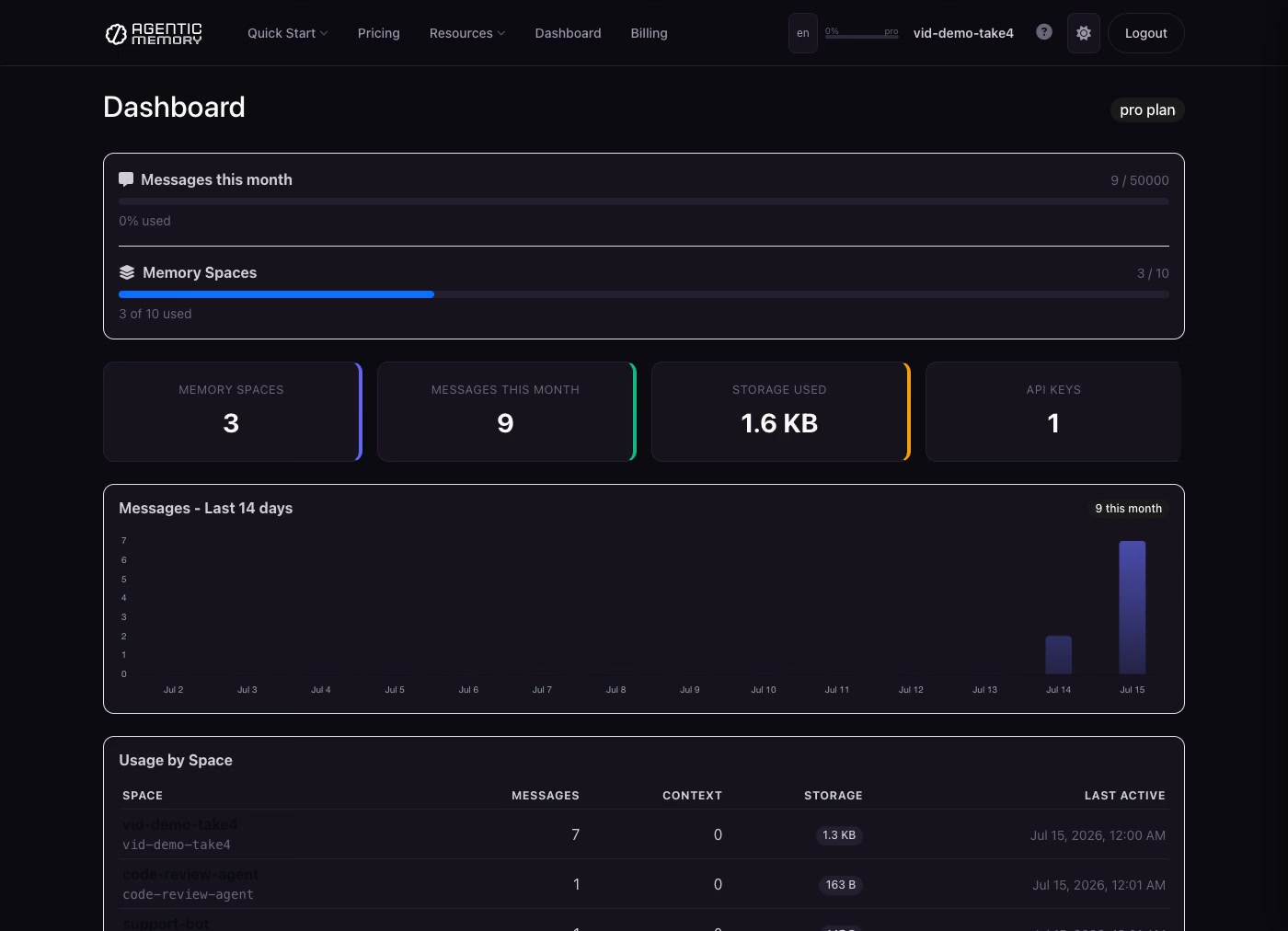The image size is (1288, 931).
Task: Click the '3 / 10' spaces count
Action: [x=1153, y=273]
